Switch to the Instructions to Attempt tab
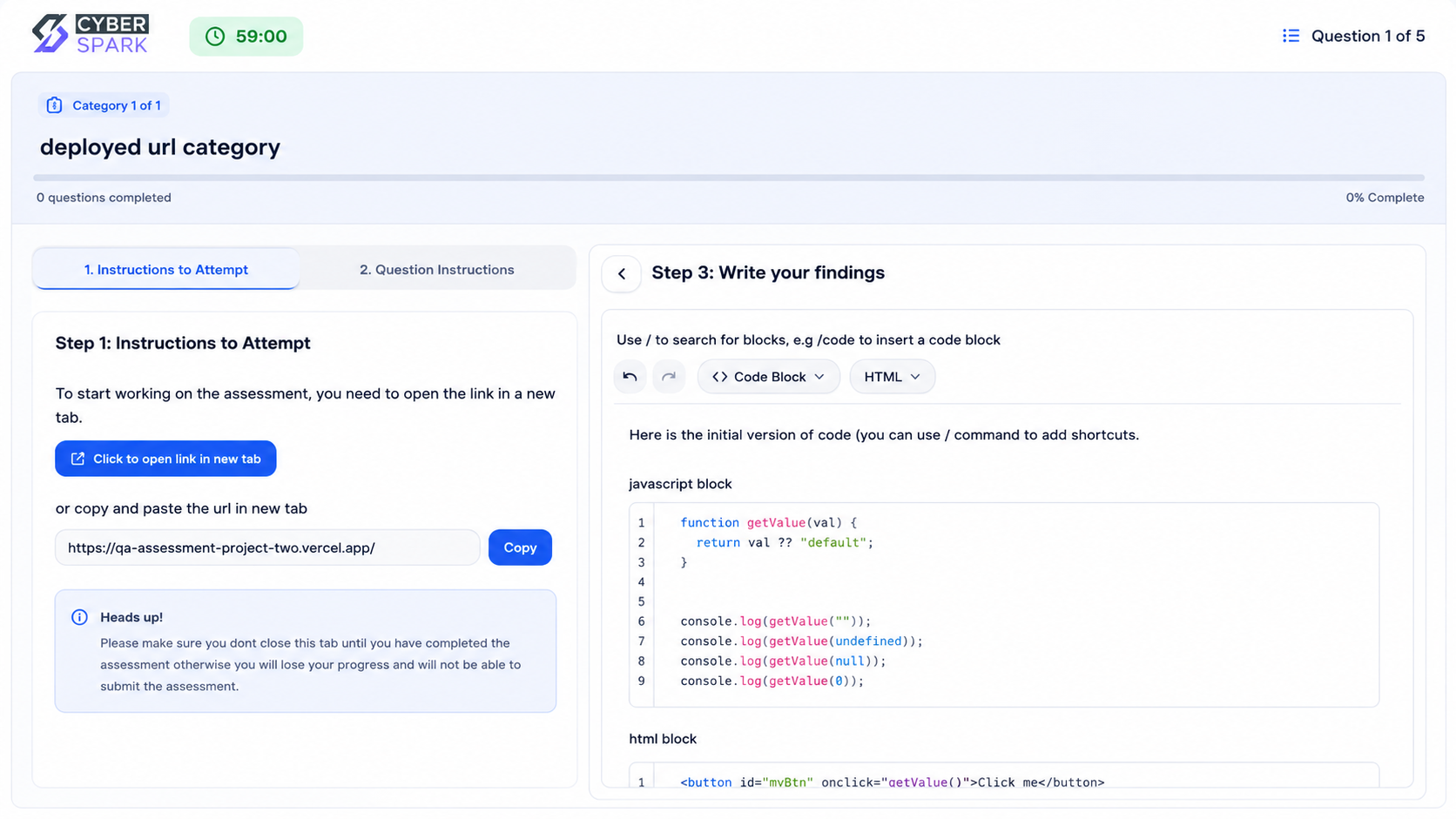This screenshot has height=819, width=1456. [166, 270]
